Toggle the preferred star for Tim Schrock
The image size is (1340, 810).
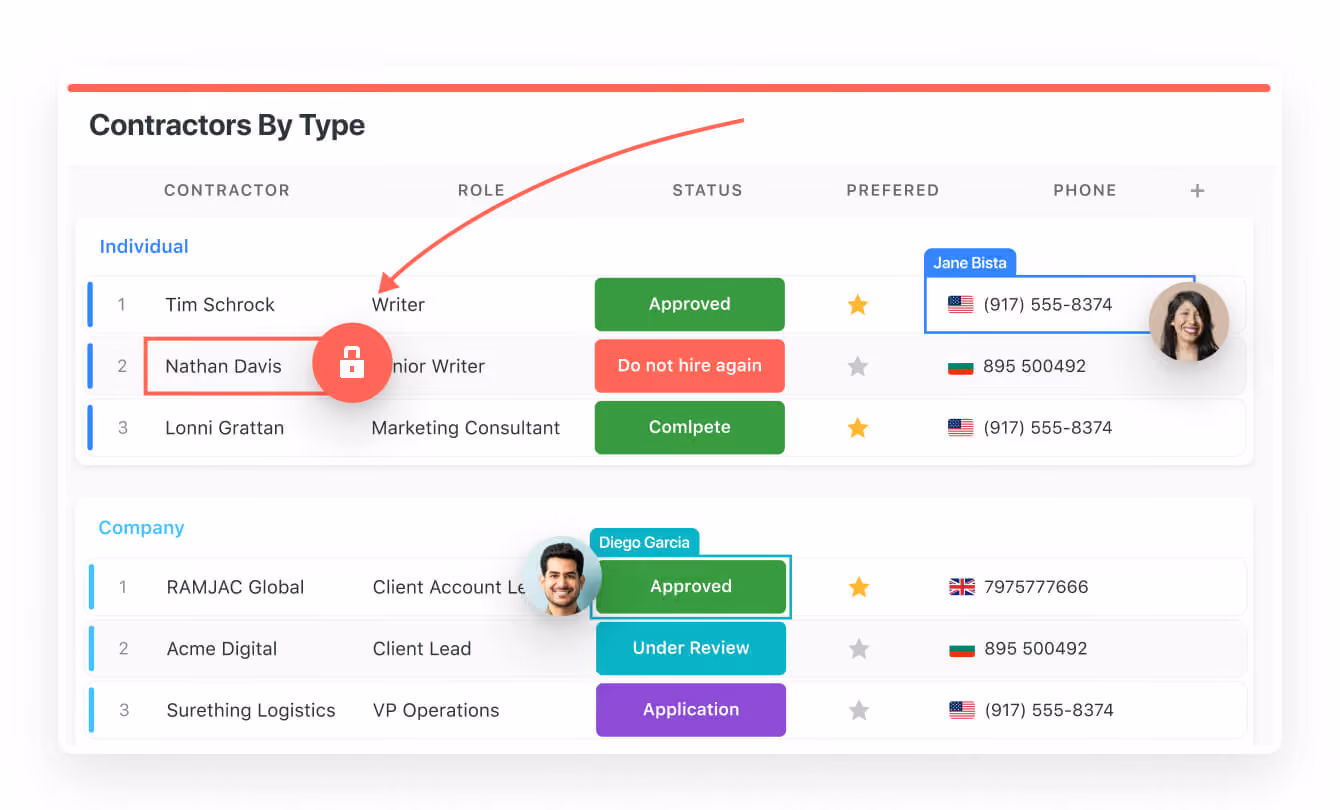[x=858, y=305]
